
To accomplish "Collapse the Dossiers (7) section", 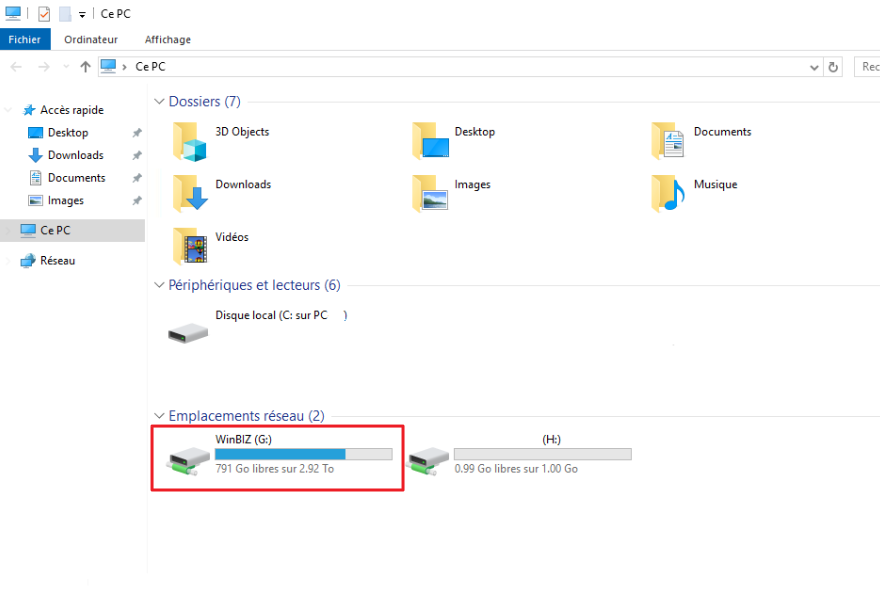I will (x=159, y=102).
